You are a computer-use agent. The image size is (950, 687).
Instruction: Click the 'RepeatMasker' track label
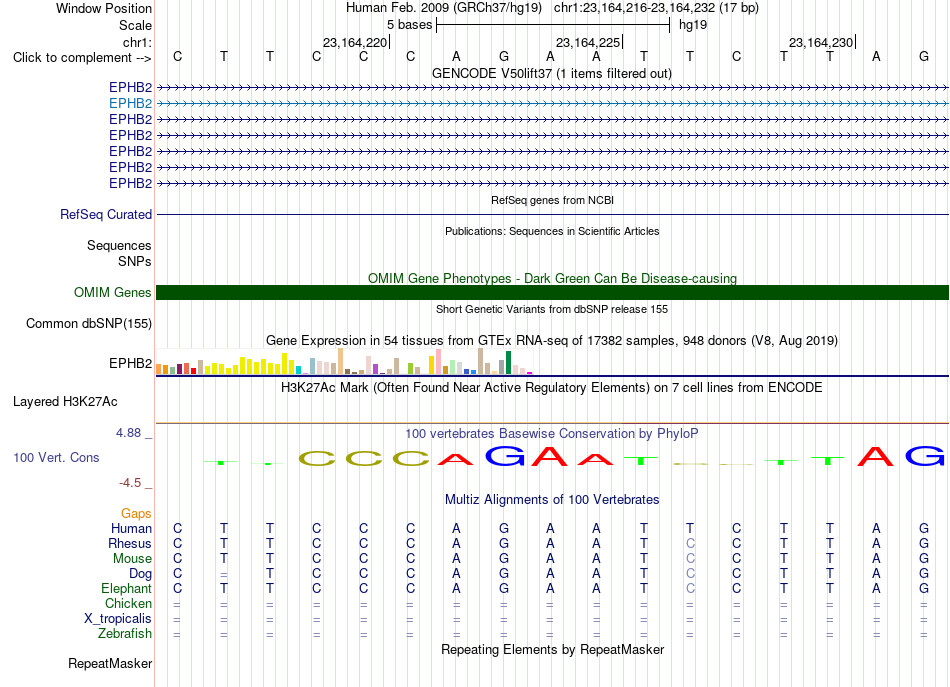110,664
